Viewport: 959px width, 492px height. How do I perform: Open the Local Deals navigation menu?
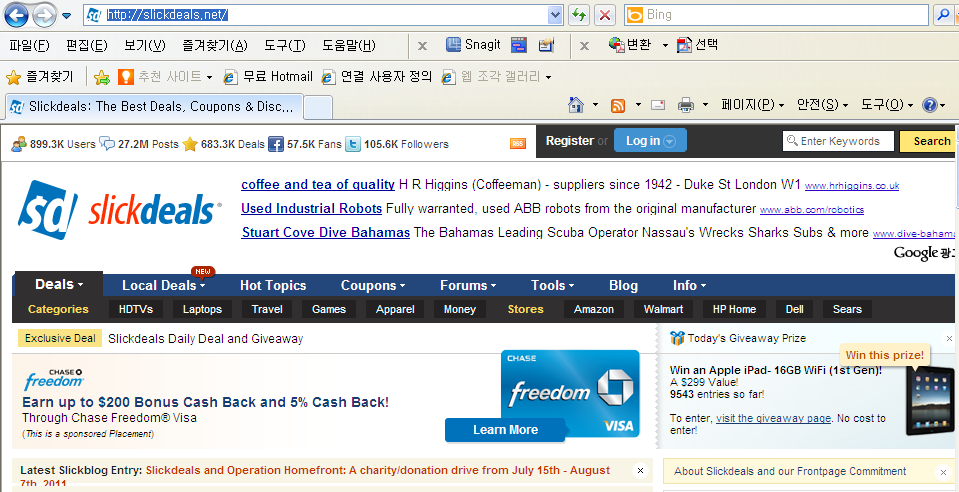click(163, 285)
